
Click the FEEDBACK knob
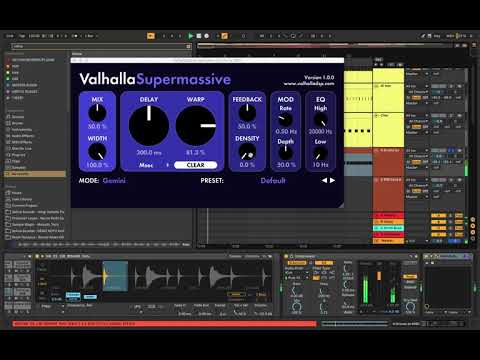click(x=247, y=113)
